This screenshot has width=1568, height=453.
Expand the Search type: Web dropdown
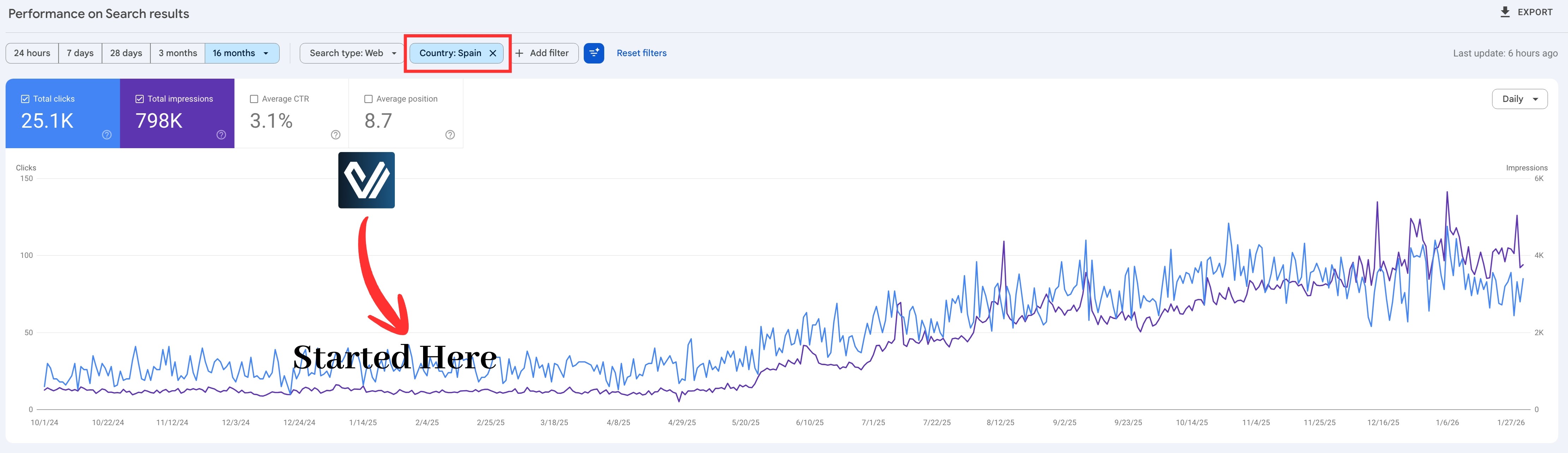pos(352,53)
